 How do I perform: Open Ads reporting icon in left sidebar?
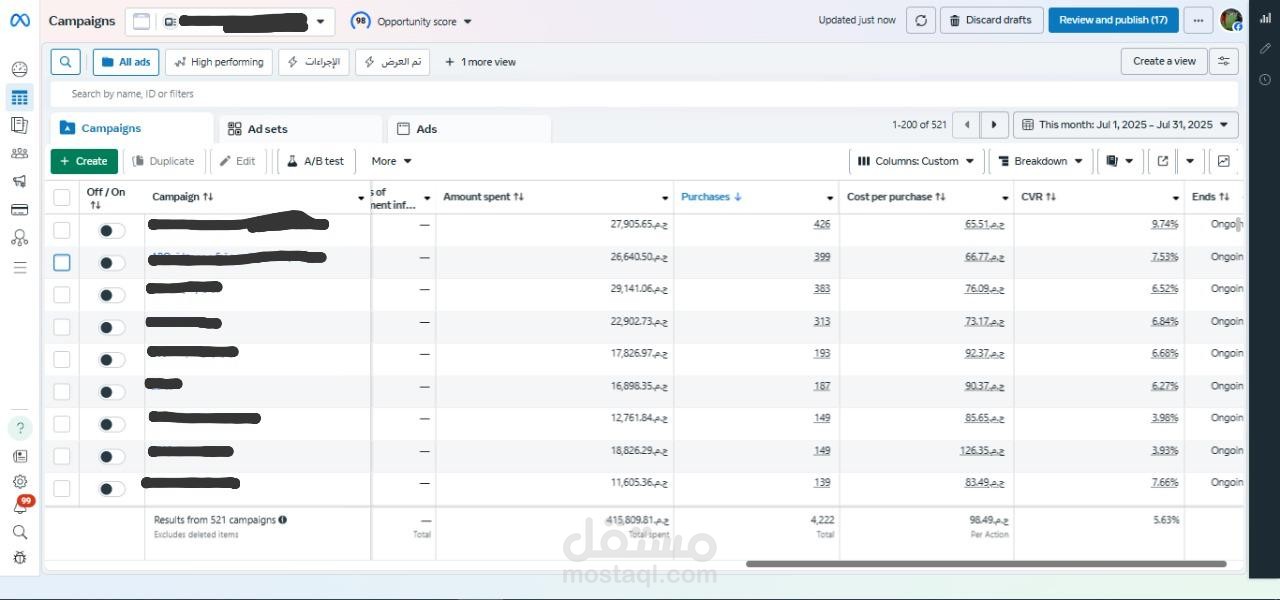[x=19, y=125]
